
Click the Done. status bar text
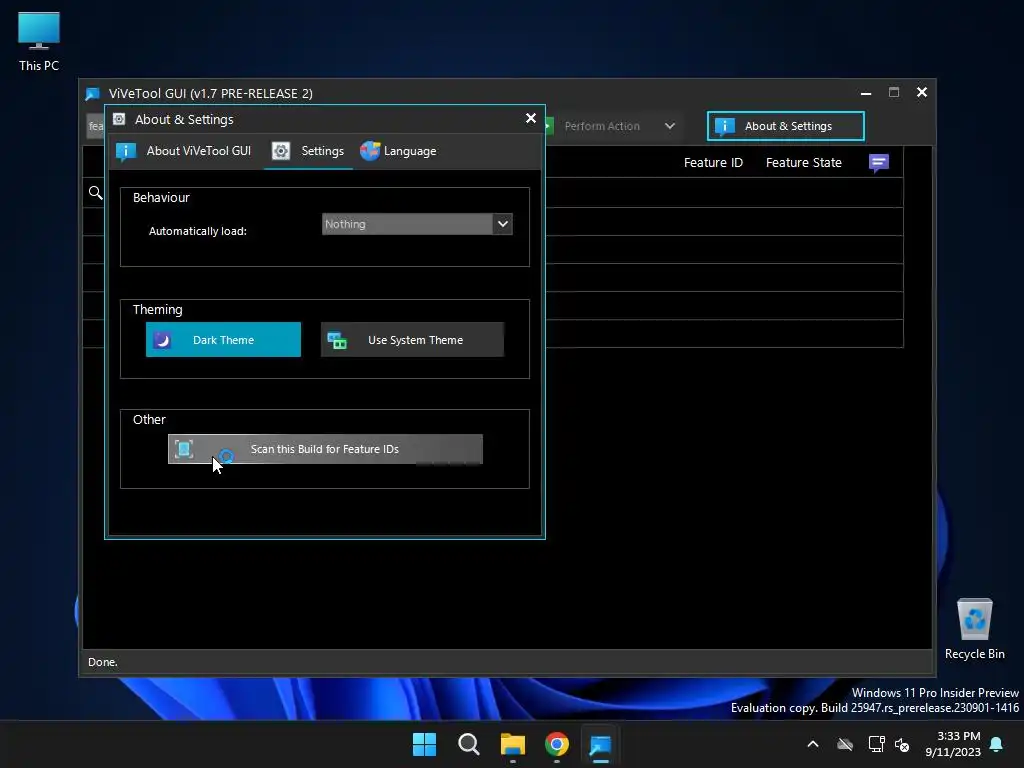(103, 662)
